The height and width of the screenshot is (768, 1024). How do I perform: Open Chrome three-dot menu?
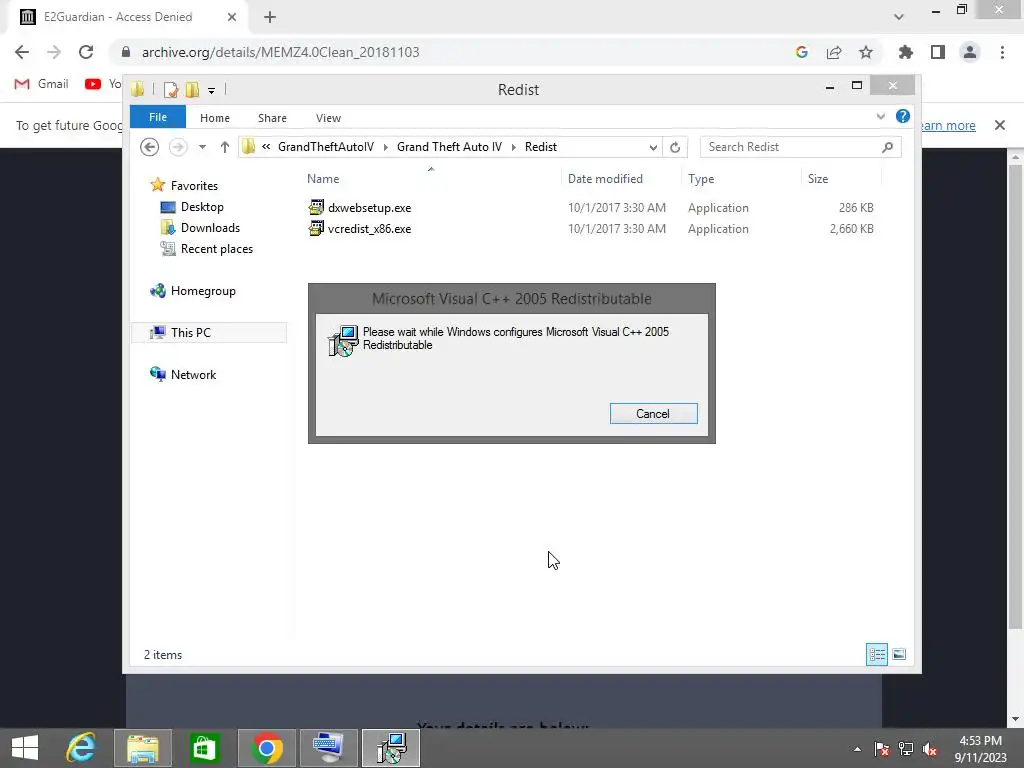click(x=1002, y=52)
